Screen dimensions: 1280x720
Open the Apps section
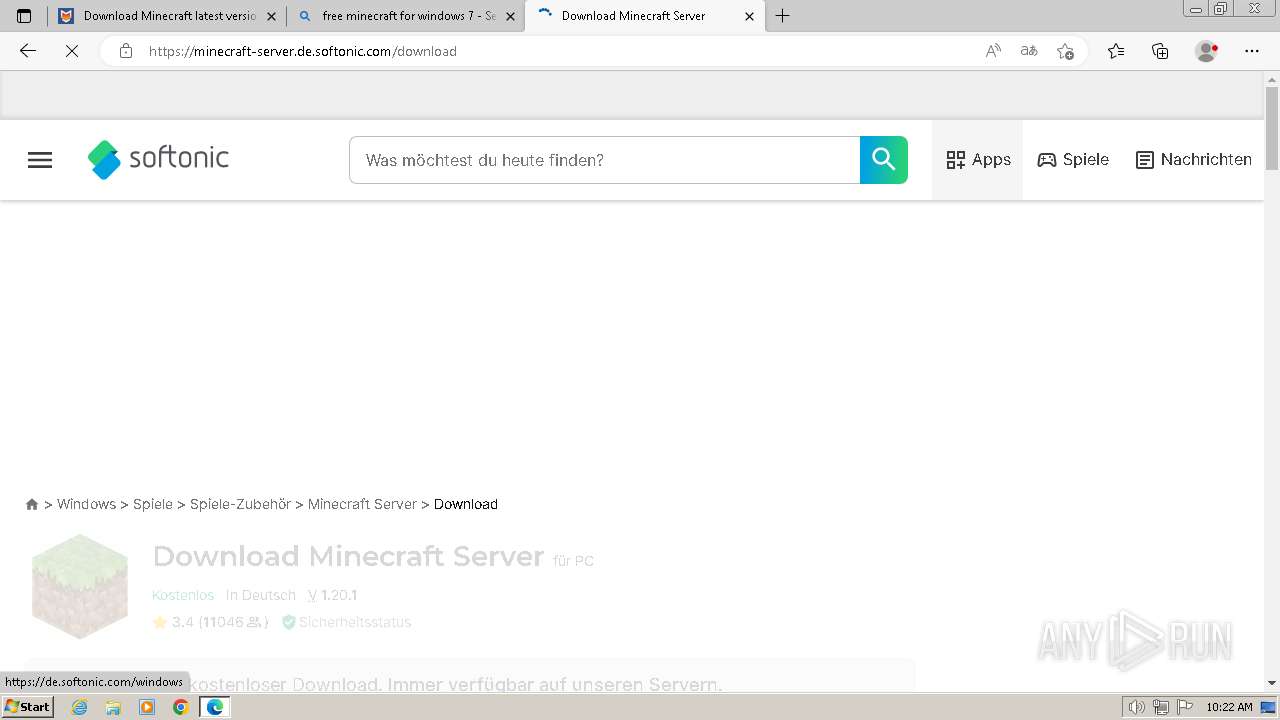[978, 160]
